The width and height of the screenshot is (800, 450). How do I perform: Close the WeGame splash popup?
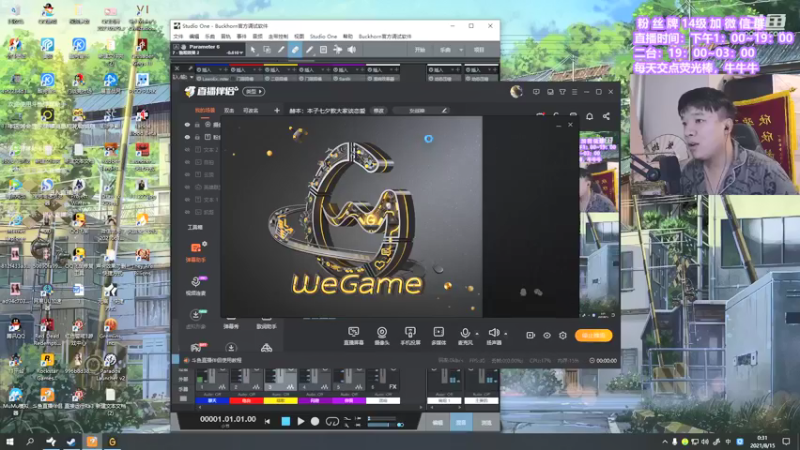(570, 124)
